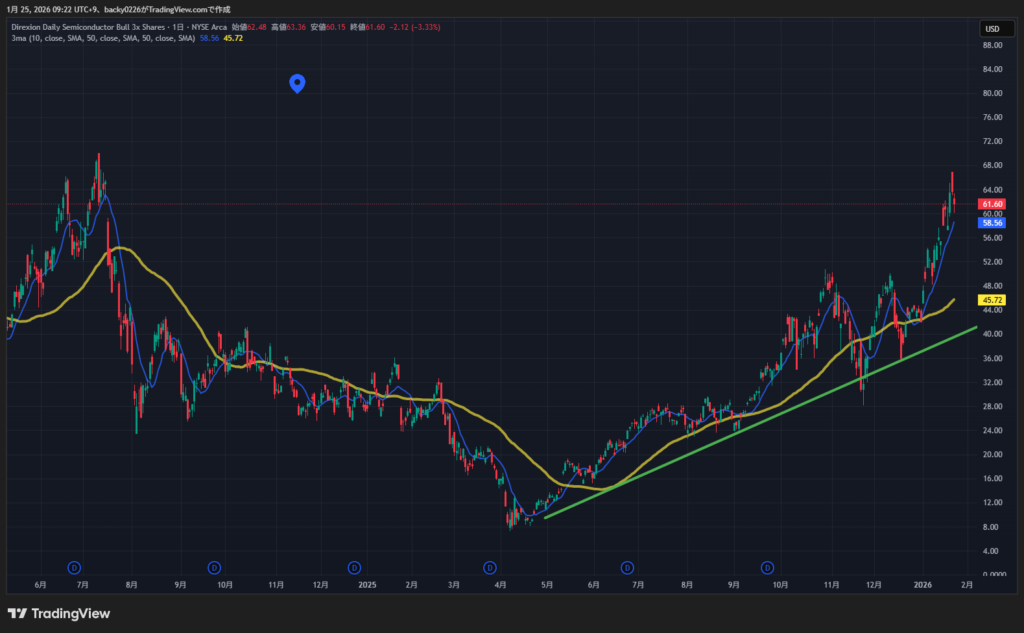
Task: Click the yellow 45.72 axis label
Action: click(x=992, y=300)
